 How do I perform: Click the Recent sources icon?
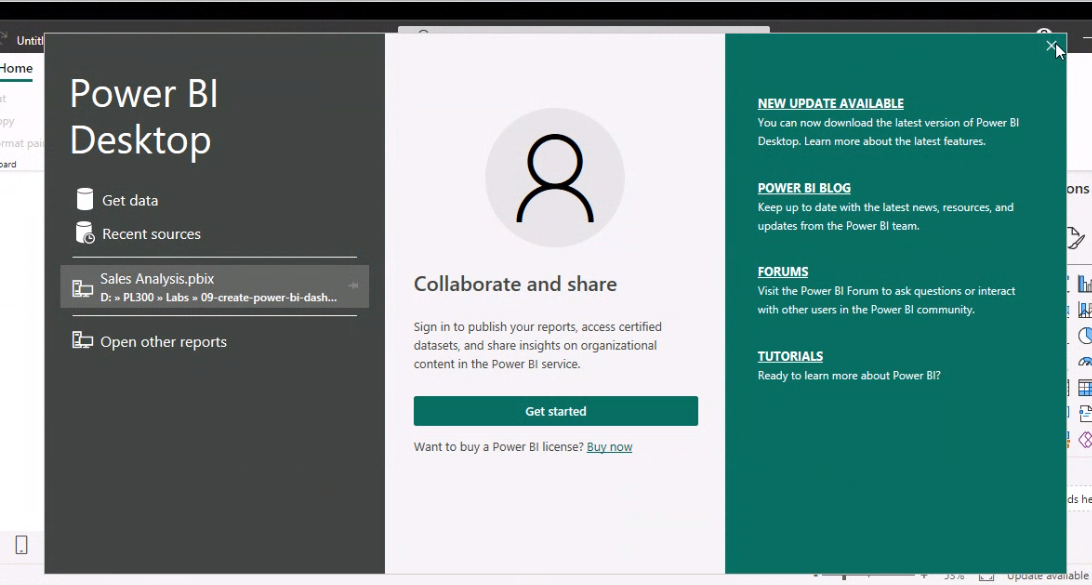(x=84, y=233)
